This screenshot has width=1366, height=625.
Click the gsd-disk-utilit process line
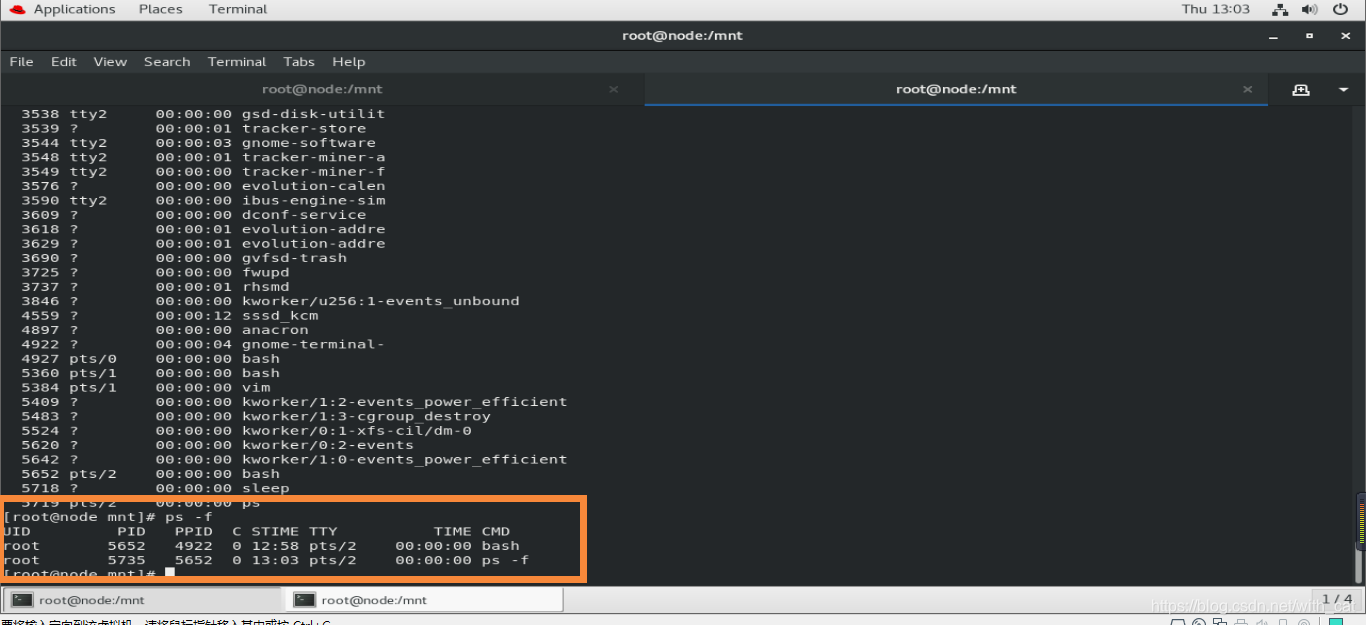point(203,114)
